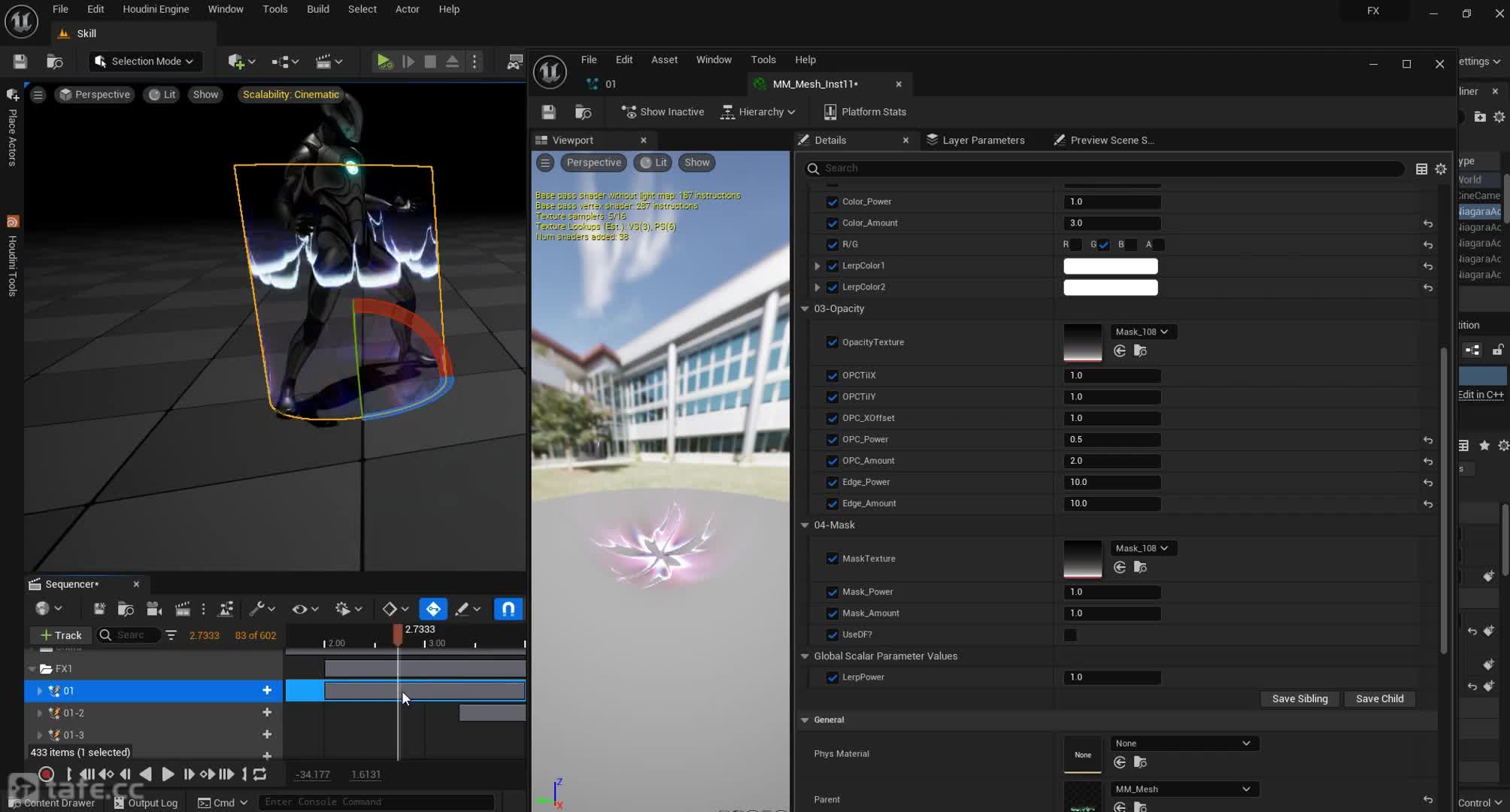Screen dimensions: 1510x812
Task: Toggle loop playback in Sequencer
Action: click(260, 774)
